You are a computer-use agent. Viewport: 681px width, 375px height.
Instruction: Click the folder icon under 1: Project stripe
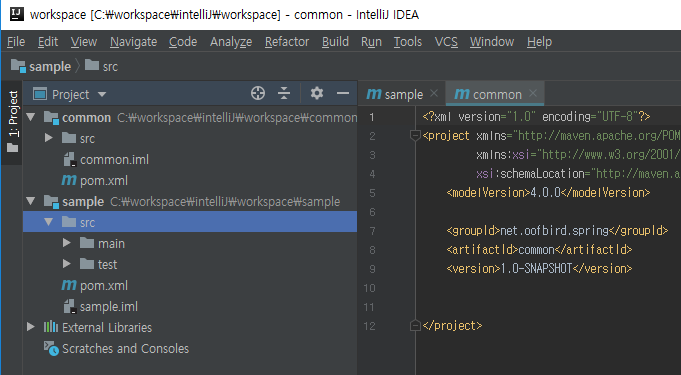pyautogui.click(x=13, y=148)
